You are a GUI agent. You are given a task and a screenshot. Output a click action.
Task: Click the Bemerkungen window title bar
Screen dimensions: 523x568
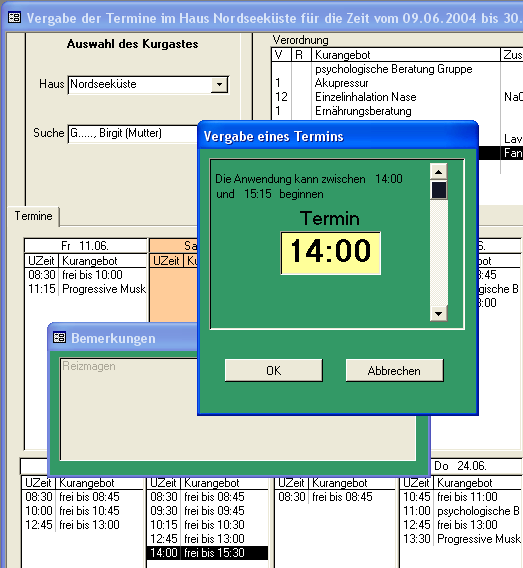(123, 338)
